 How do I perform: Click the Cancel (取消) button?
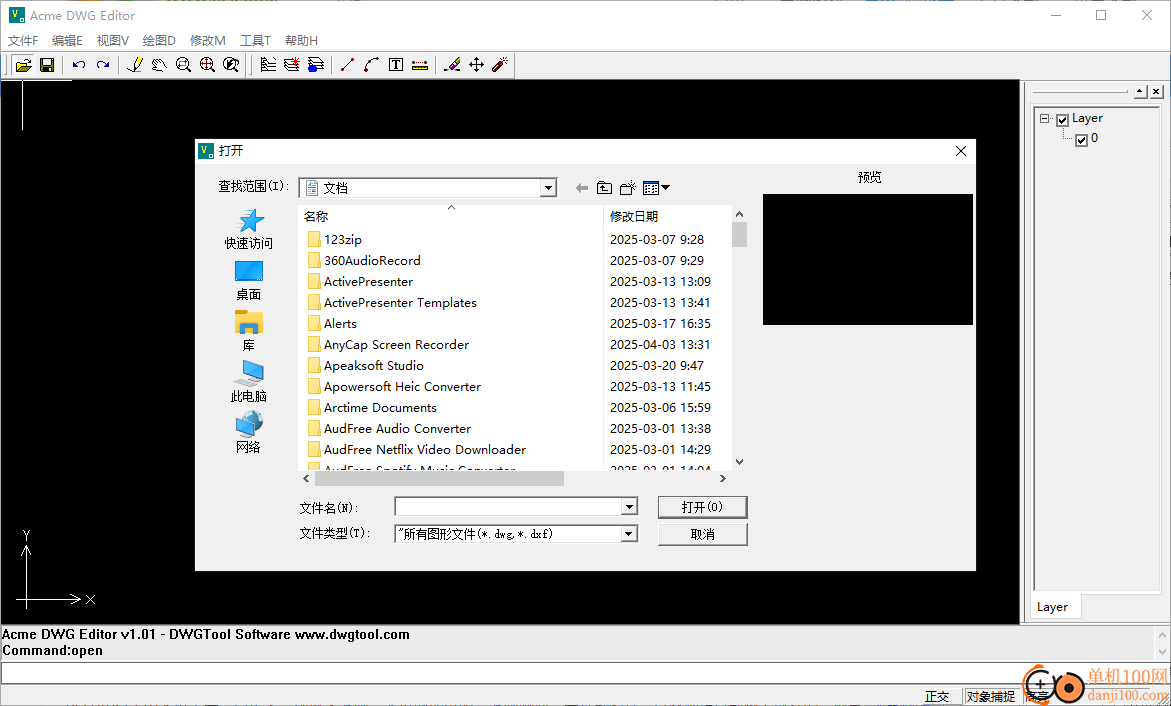pyautogui.click(x=702, y=534)
